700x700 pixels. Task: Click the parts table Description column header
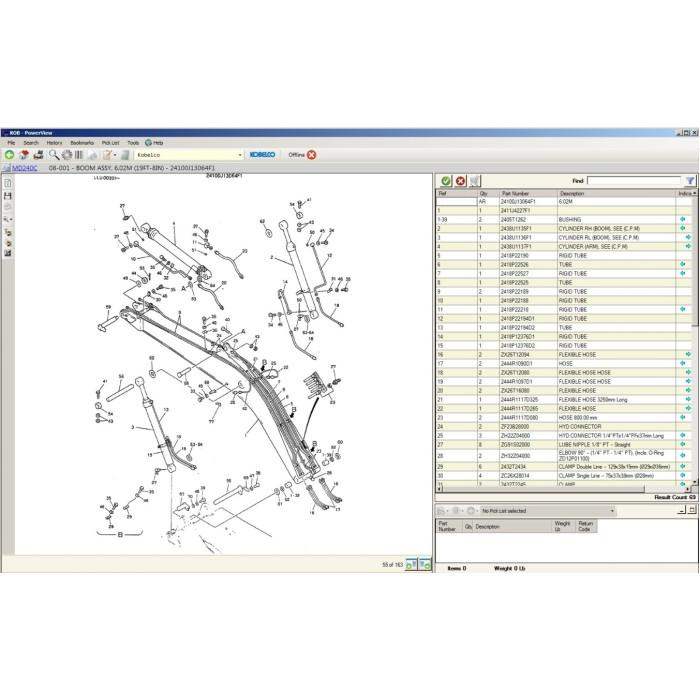pyautogui.click(x=617, y=193)
